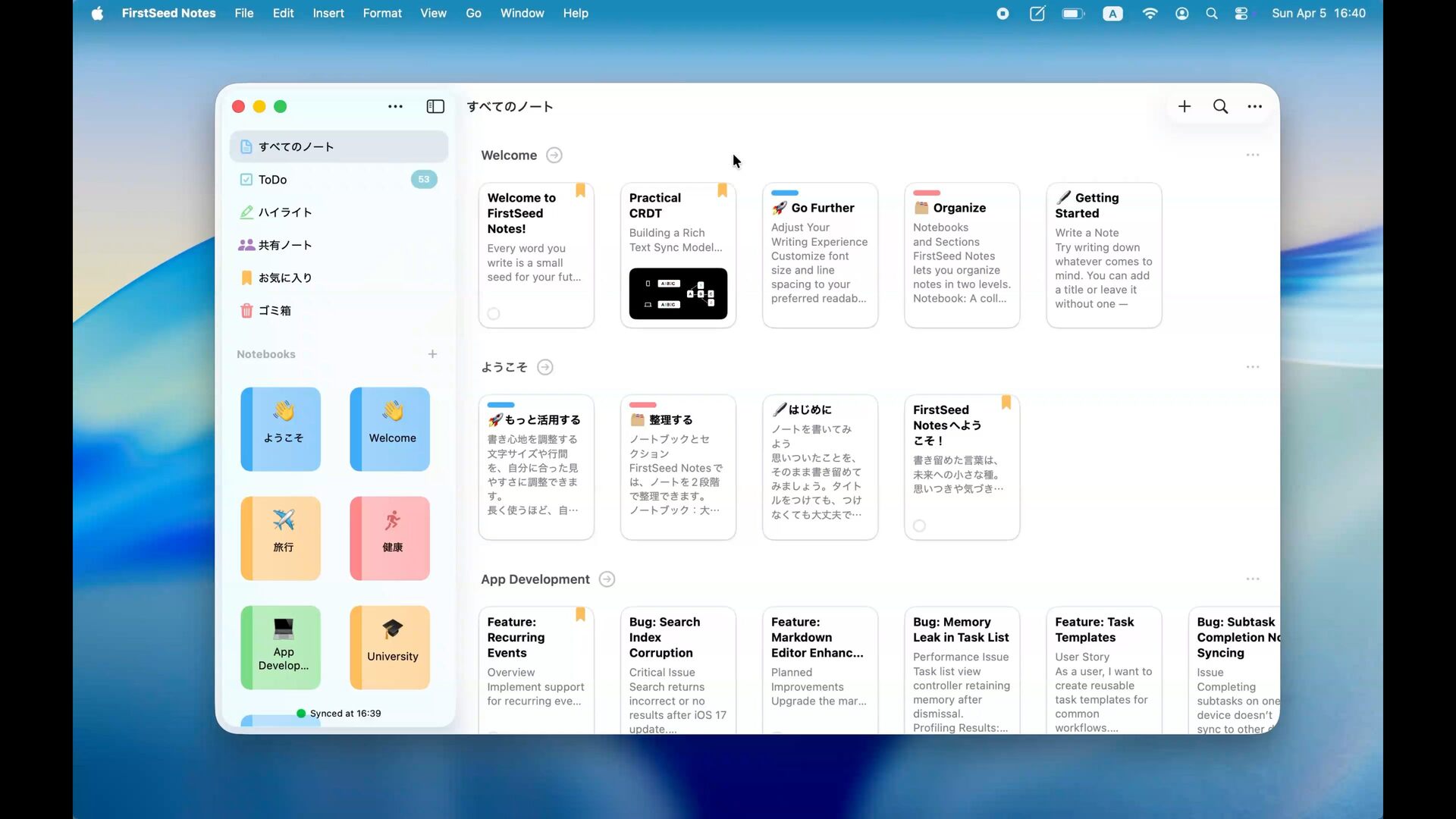Expand the ようこそ section arrow

click(544, 367)
